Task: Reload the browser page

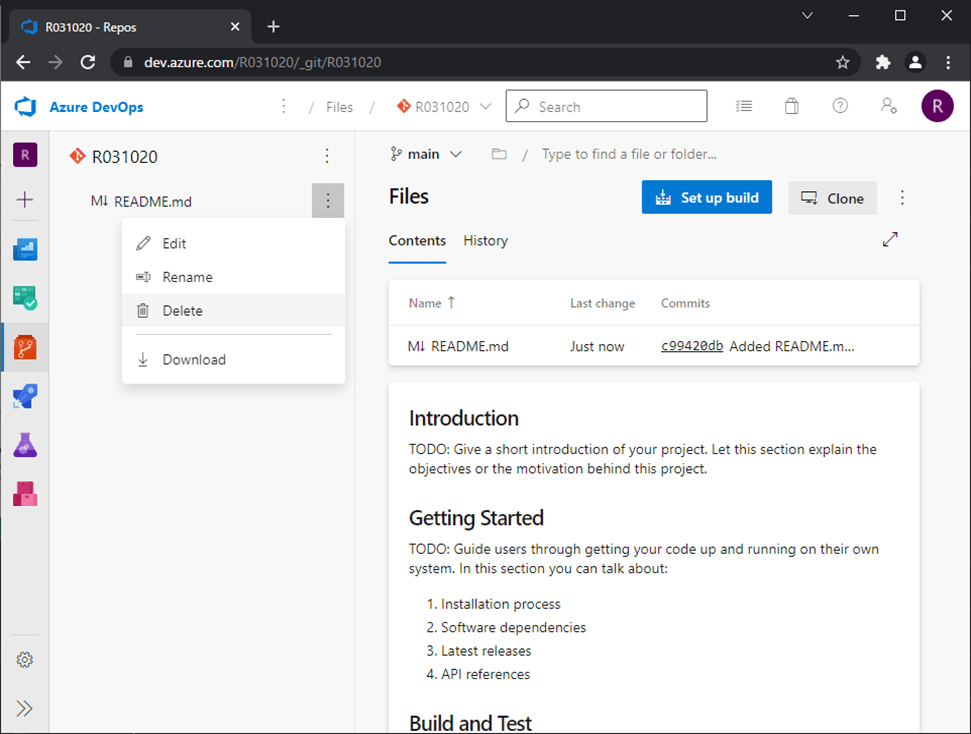Action: point(88,62)
